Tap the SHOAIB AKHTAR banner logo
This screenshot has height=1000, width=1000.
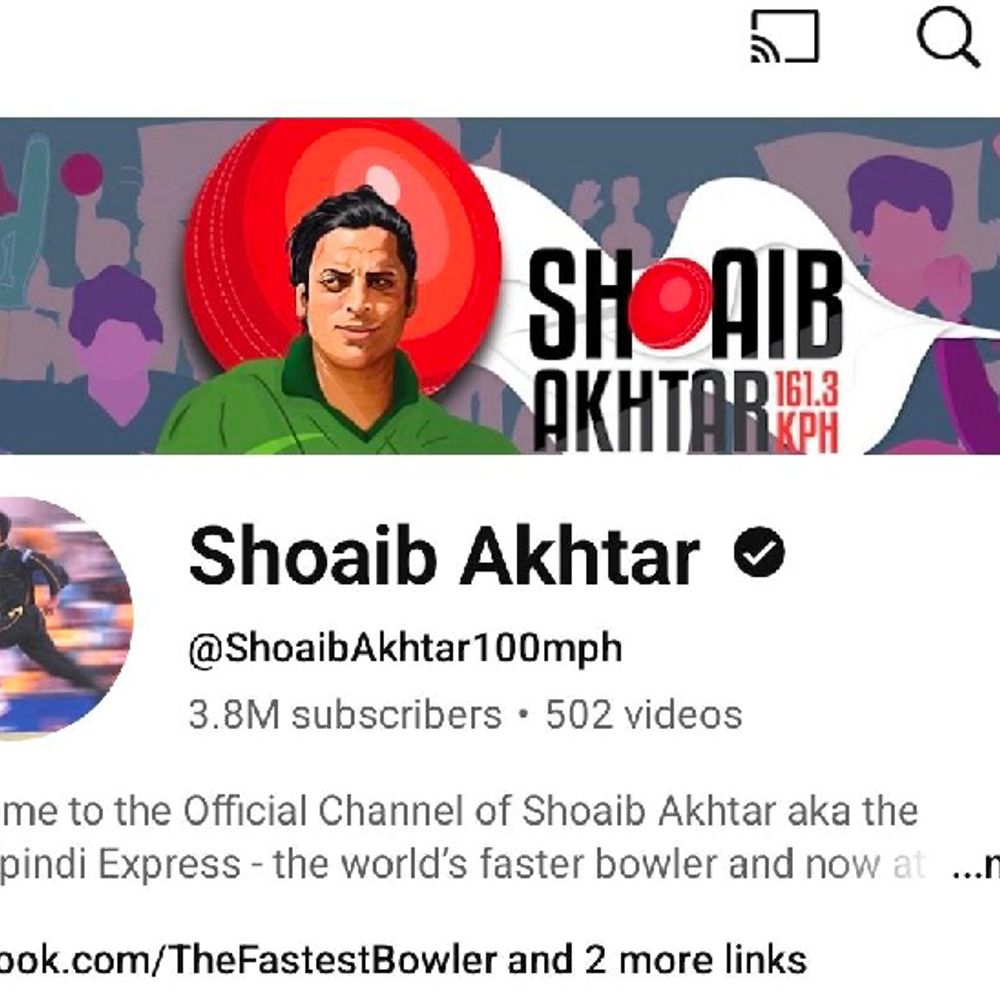[x=686, y=349]
